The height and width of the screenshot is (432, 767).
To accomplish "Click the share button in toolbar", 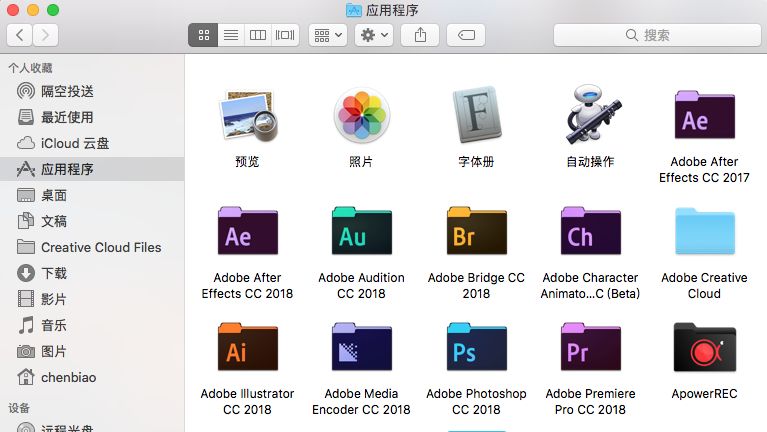I will pyautogui.click(x=420, y=35).
